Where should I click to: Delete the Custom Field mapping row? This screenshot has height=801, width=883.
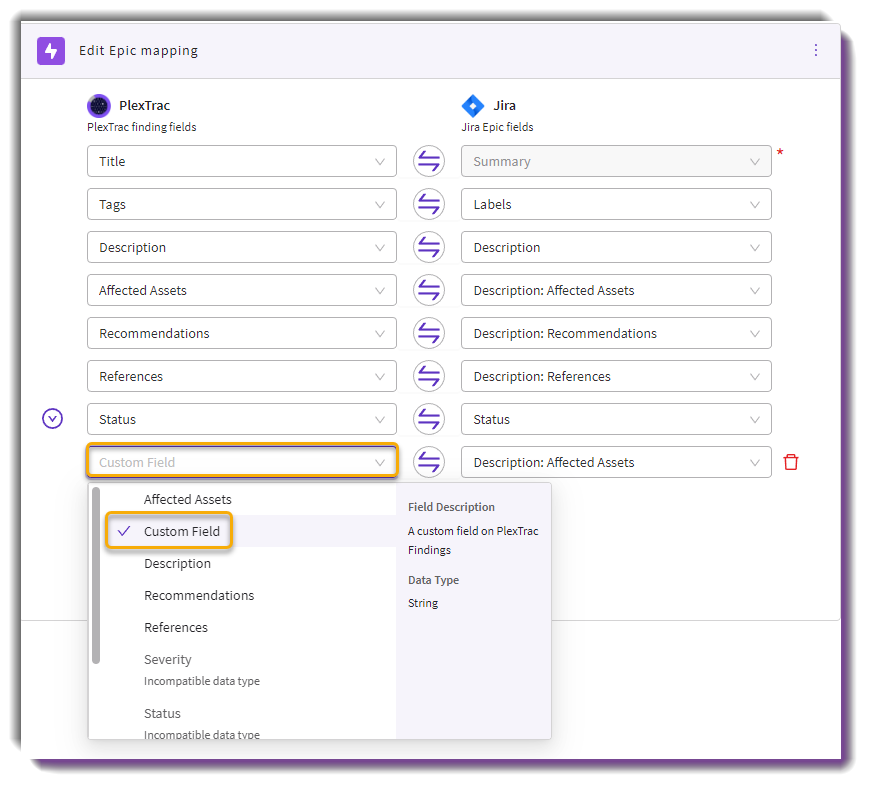pyautogui.click(x=791, y=462)
